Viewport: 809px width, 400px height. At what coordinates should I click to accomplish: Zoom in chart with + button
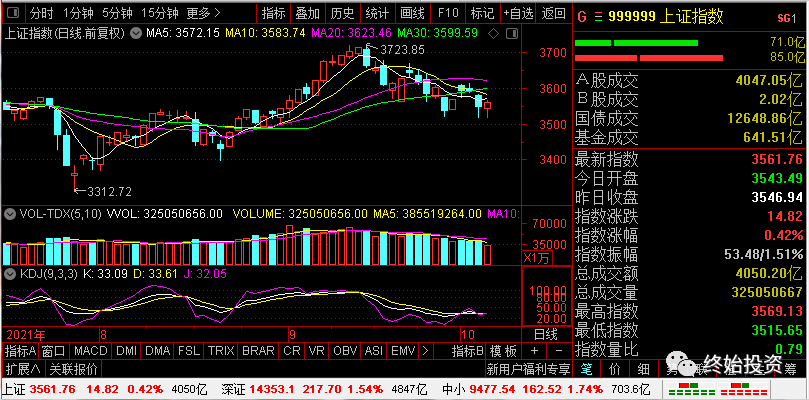(x=535, y=351)
